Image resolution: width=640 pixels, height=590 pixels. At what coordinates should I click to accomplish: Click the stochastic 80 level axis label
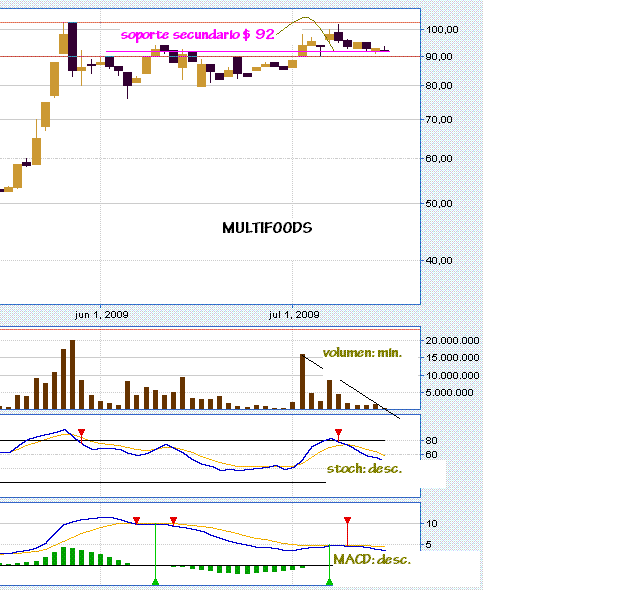432,440
